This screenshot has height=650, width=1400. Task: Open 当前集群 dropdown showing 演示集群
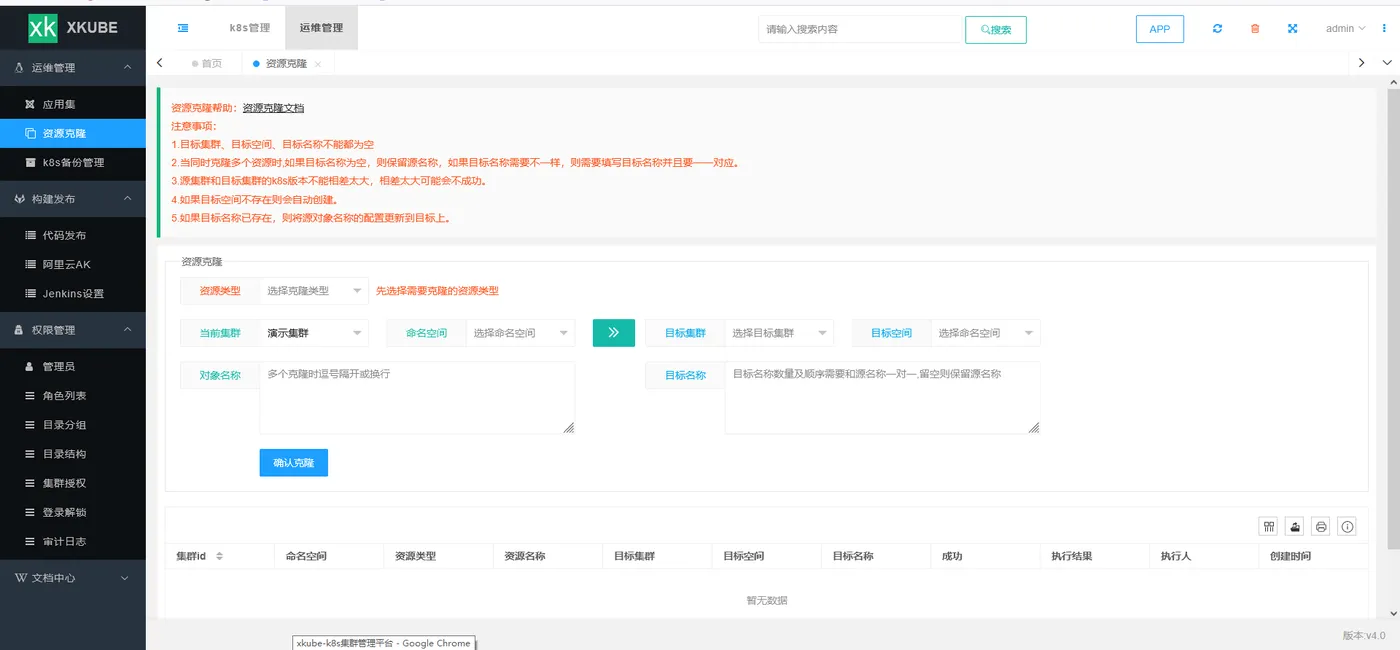coord(314,333)
